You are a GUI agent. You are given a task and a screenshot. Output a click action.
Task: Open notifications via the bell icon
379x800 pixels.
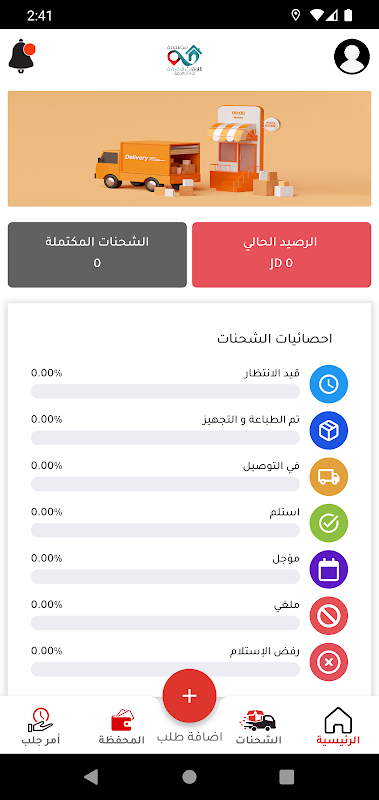pos(21,56)
